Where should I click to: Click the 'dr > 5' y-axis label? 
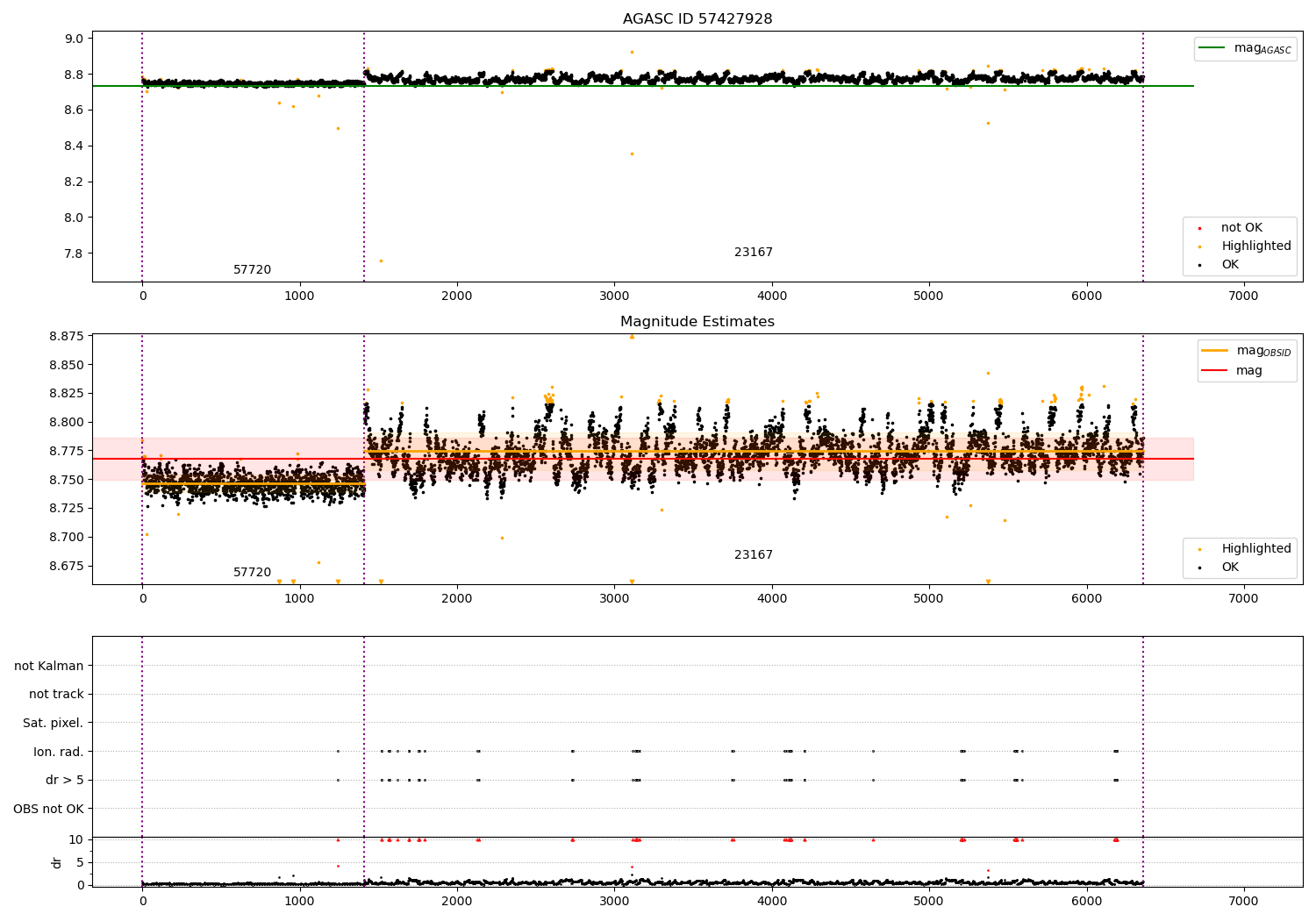click(65, 780)
